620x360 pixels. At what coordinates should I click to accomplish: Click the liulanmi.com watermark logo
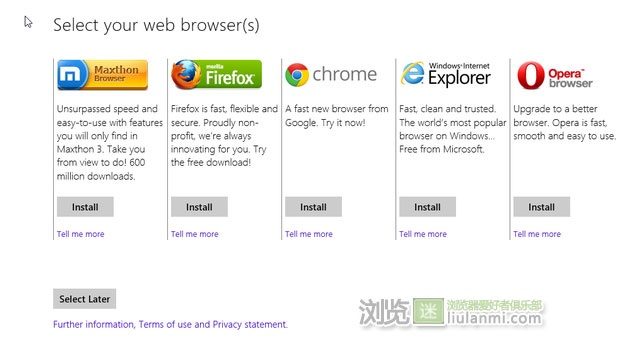pyautogui.click(x=451, y=312)
